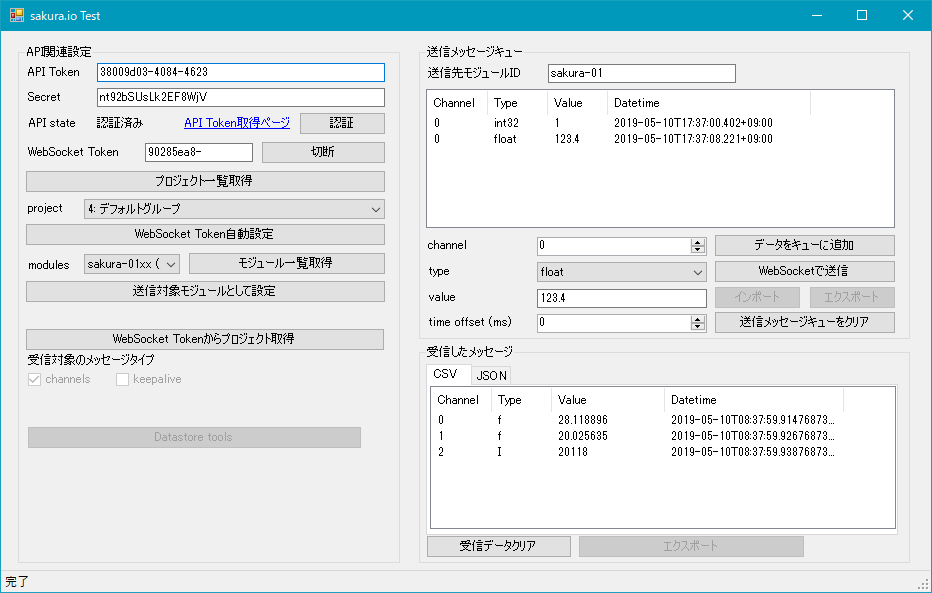Add data to queue with データをキューに追加
This screenshot has height=593, width=932.
[804, 245]
